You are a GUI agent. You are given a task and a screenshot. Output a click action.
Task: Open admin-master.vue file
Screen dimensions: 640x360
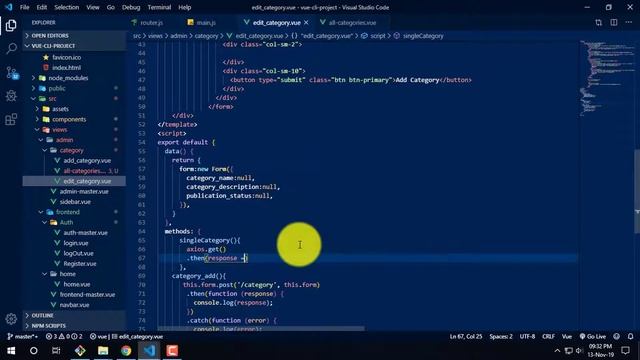click(x=84, y=191)
